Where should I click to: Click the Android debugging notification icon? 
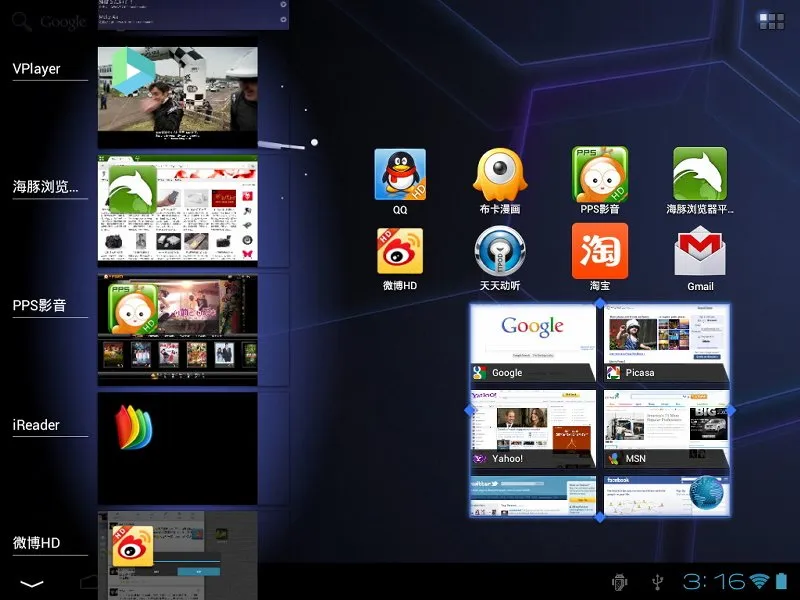coord(619,582)
